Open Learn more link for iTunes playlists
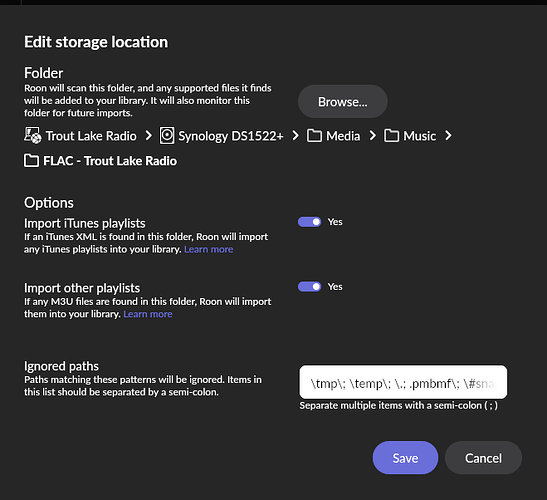 pos(209,249)
